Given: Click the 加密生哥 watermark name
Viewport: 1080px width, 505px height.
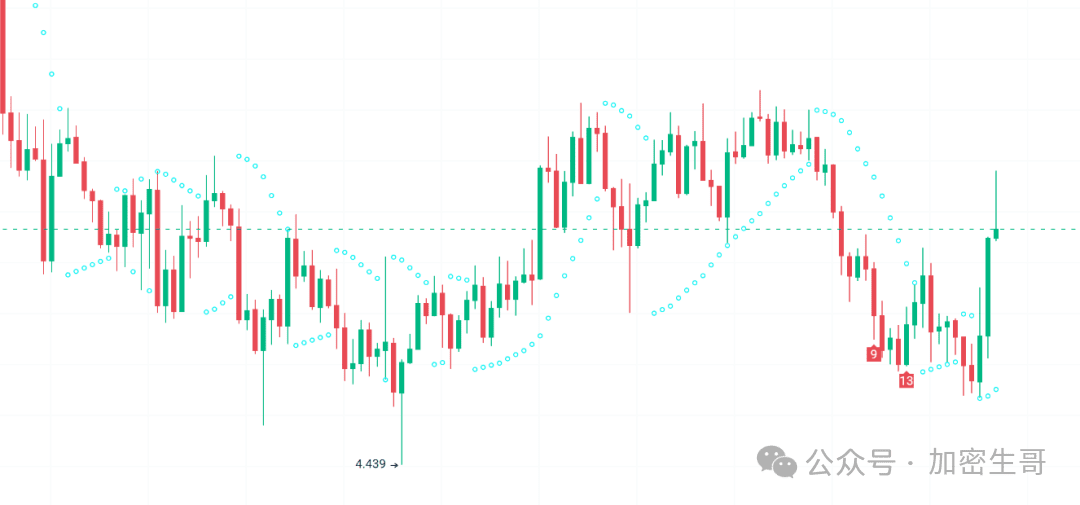Looking at the screenshot, I should [987, 462].
